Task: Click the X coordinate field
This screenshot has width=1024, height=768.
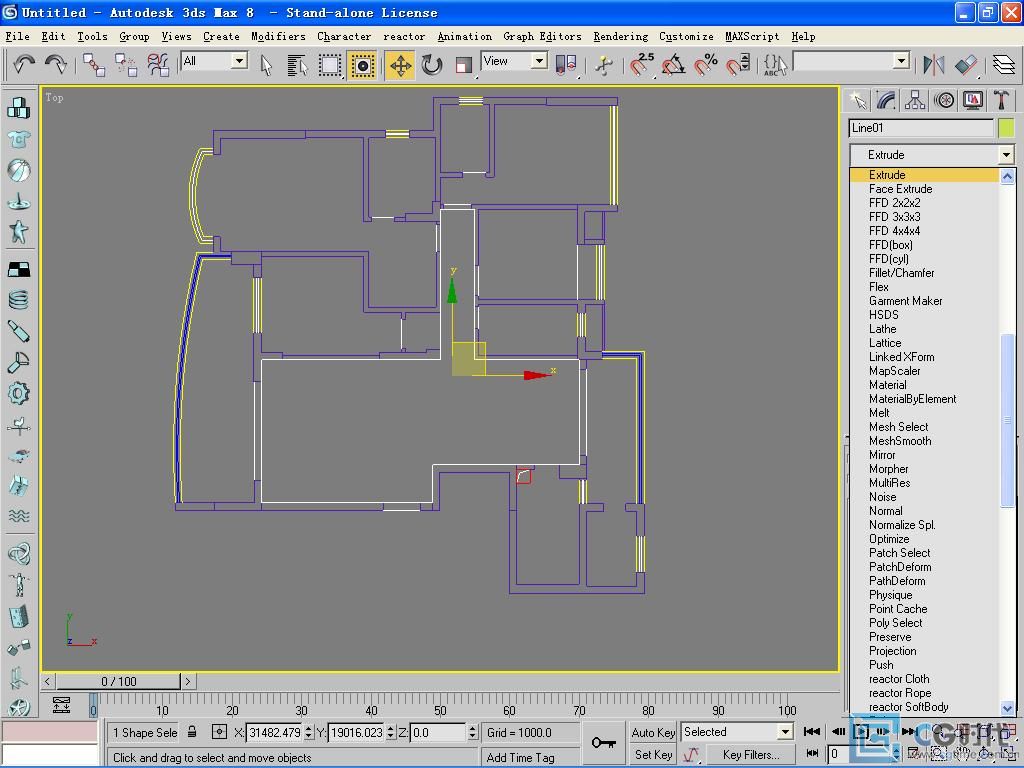Action: pyautogui.click(x=274, y=732)
